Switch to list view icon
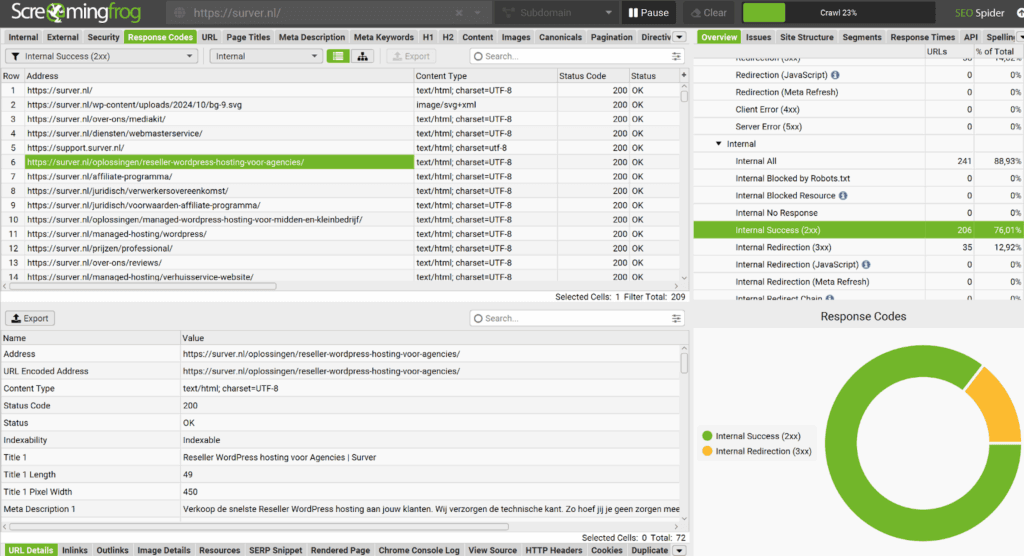Screen dimensions: 1024x556 click(338, 56)
